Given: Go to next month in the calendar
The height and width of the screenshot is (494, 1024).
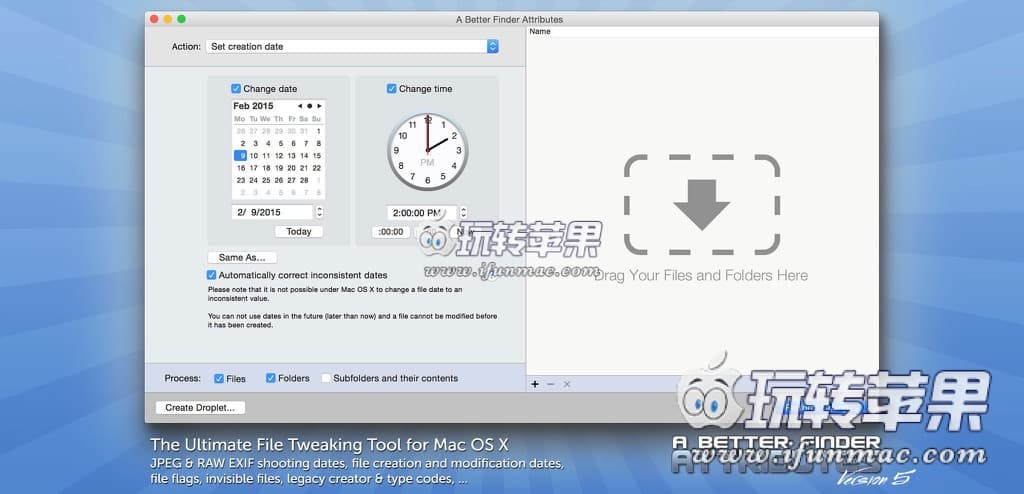Looking at the screenshot, I should coord(319,106).
